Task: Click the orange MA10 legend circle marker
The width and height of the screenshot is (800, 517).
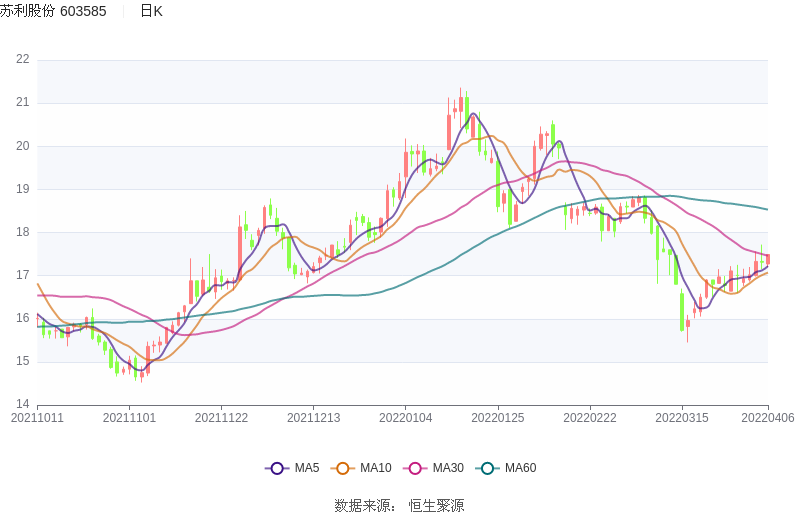Action: [343, 468]
